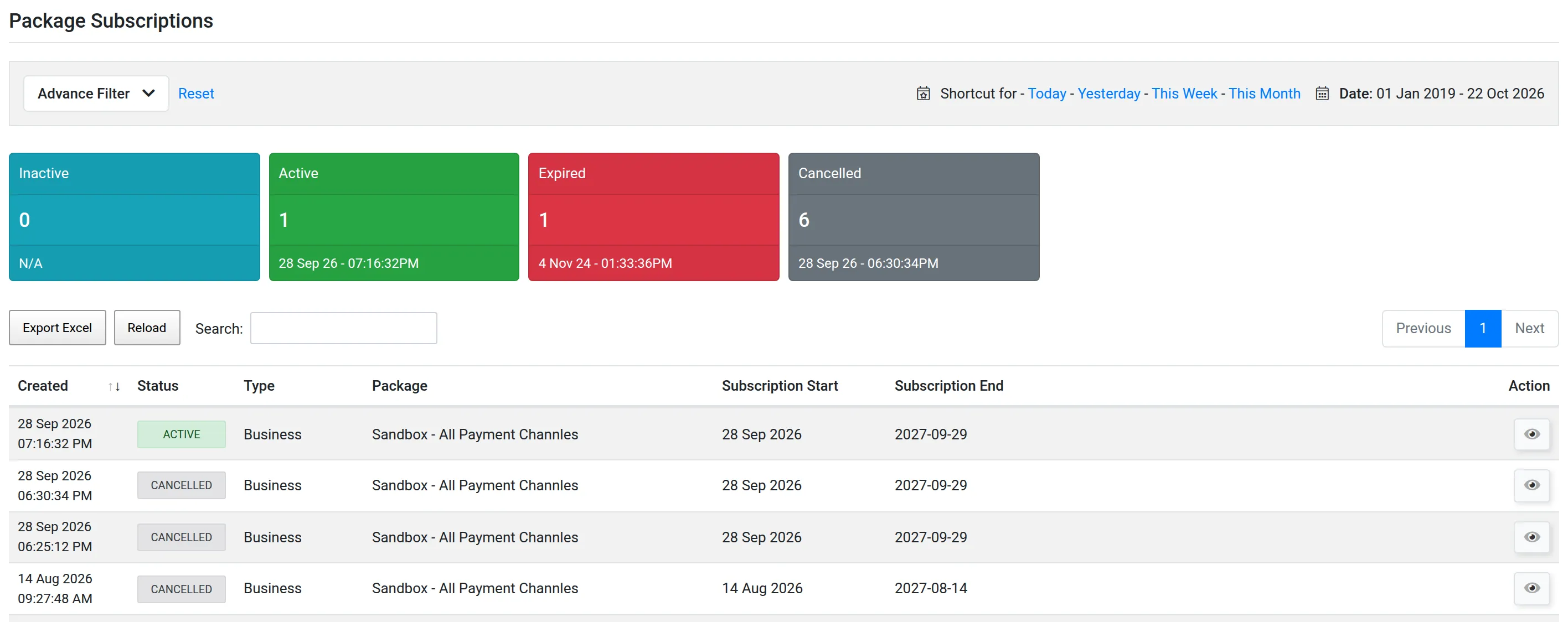
Task: Focus the Search input field
Action: click(x=343, y=328)
